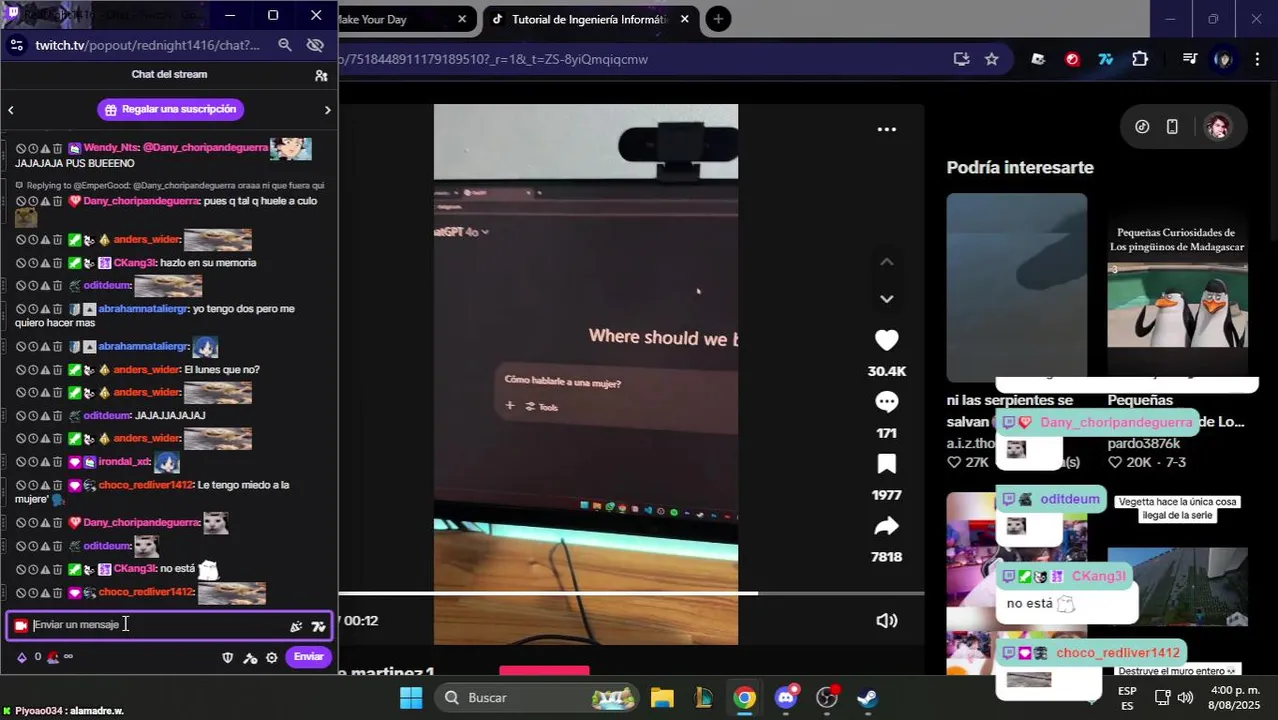This screenshot has height=720, width=1278.
Task: Click the ESP ES language indicator in taskbar
Action: click(1127, 697)
